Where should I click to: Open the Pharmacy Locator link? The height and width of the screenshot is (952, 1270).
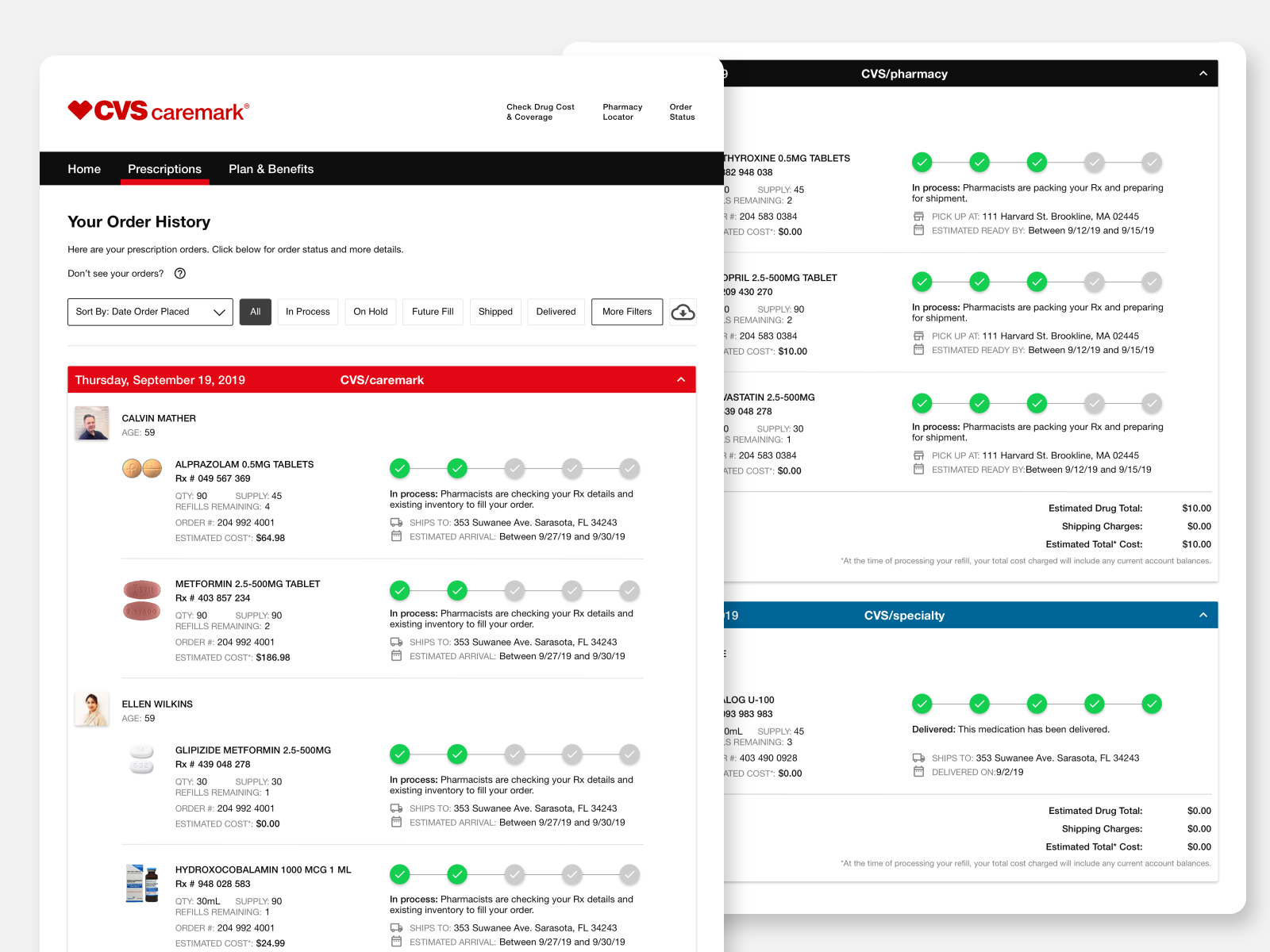click(622, 112)
